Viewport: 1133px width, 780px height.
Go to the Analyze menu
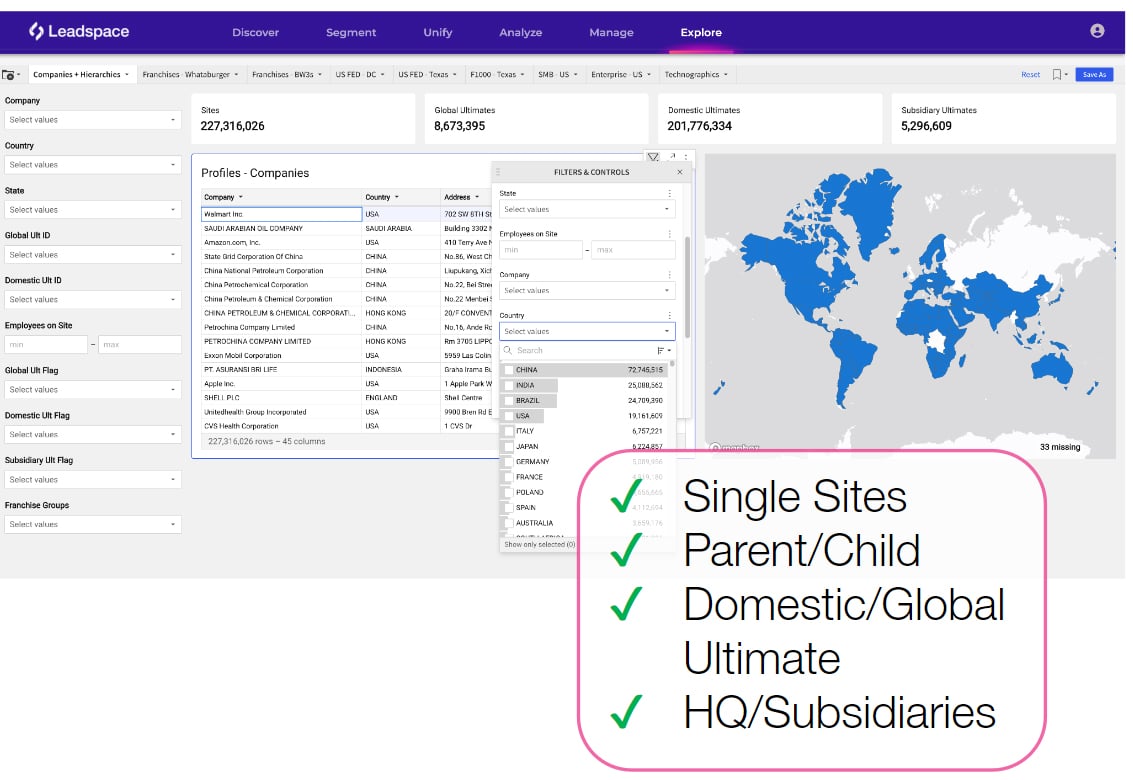click(520, 33)
